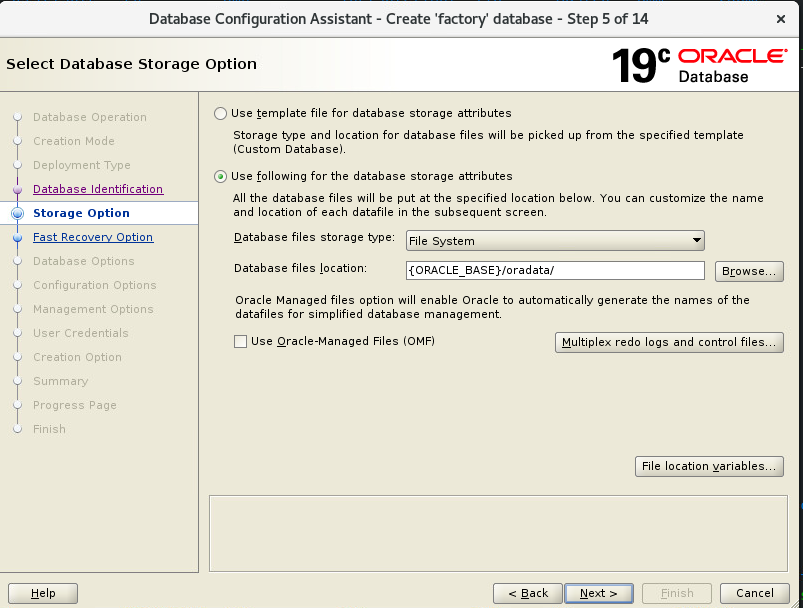The width and height of the screenshot is (803, 608).
Task: Open File location variables... dialog
Action: pyautogui.click(x=709, y=466)
